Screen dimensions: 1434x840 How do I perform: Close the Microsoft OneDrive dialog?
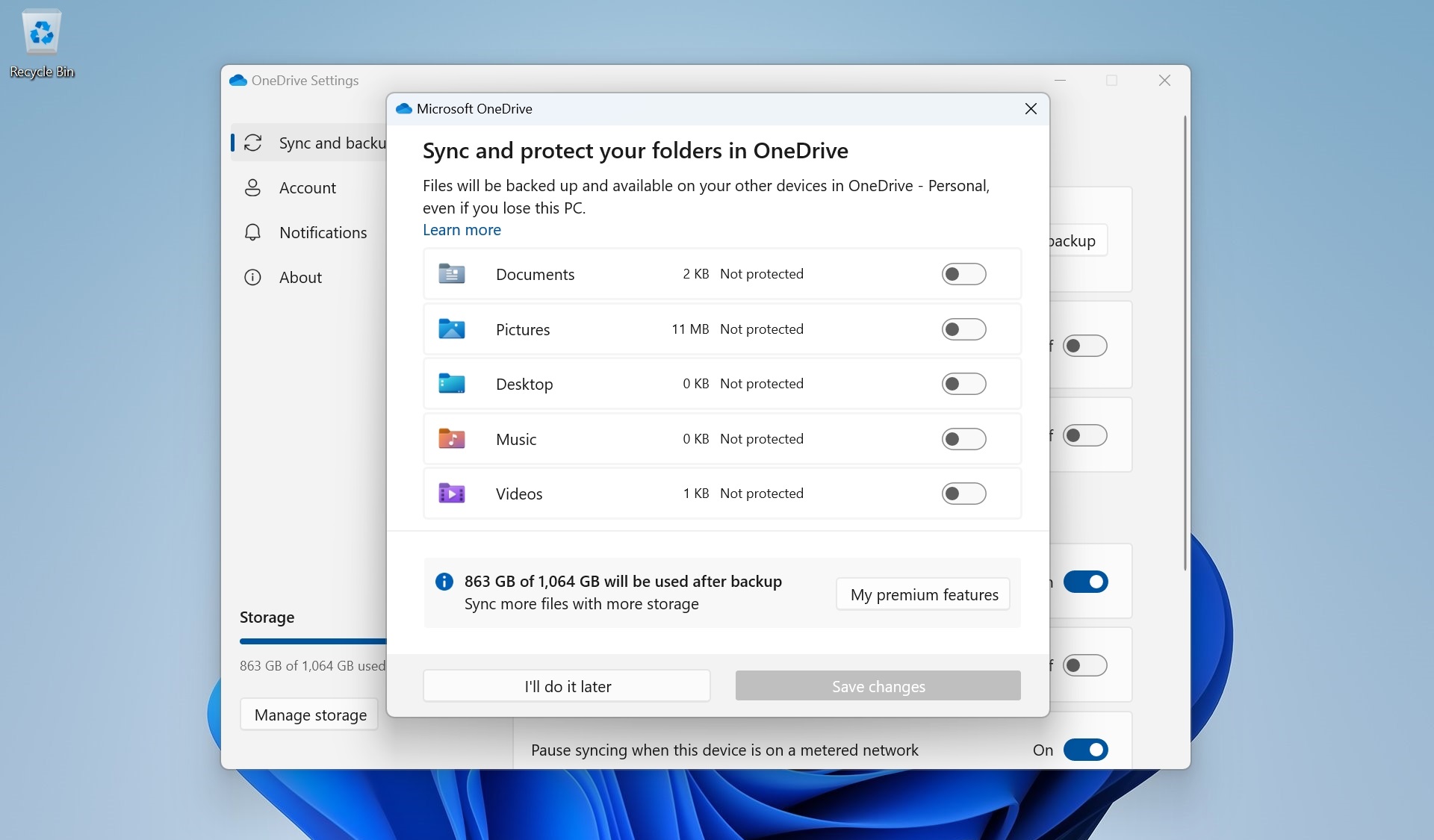1031,109
